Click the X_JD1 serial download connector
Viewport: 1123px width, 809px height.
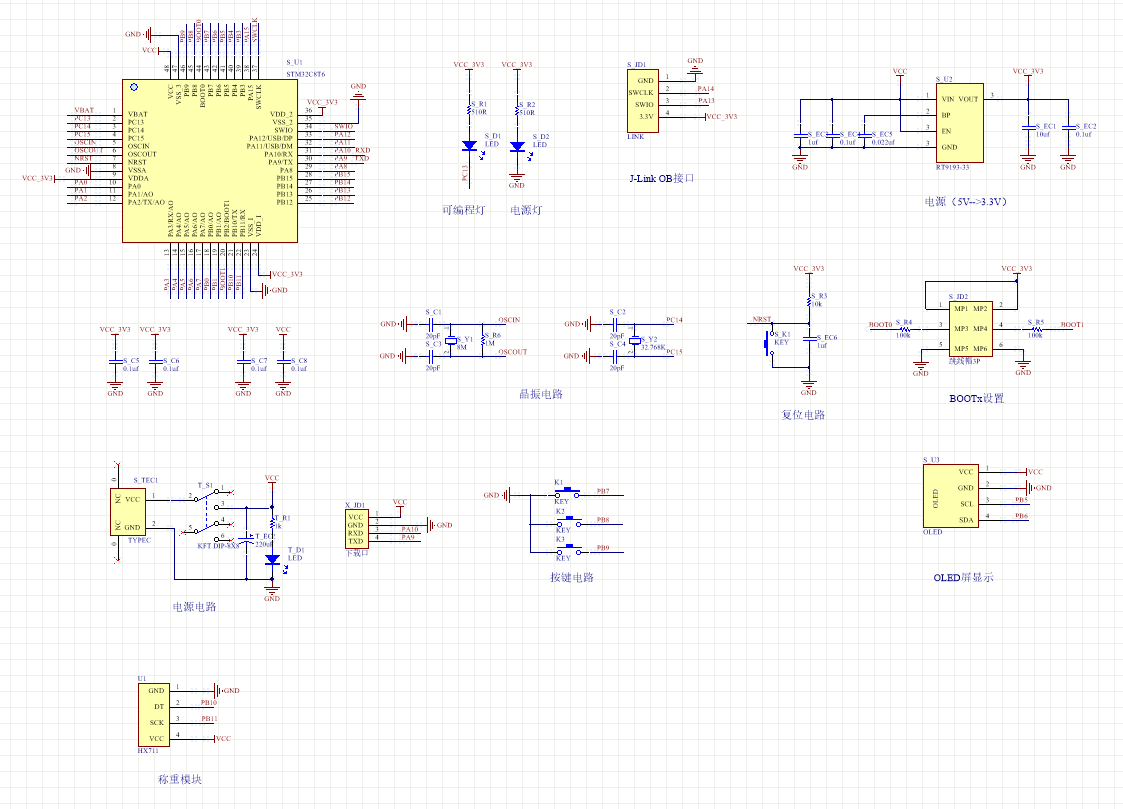(355, 528)
